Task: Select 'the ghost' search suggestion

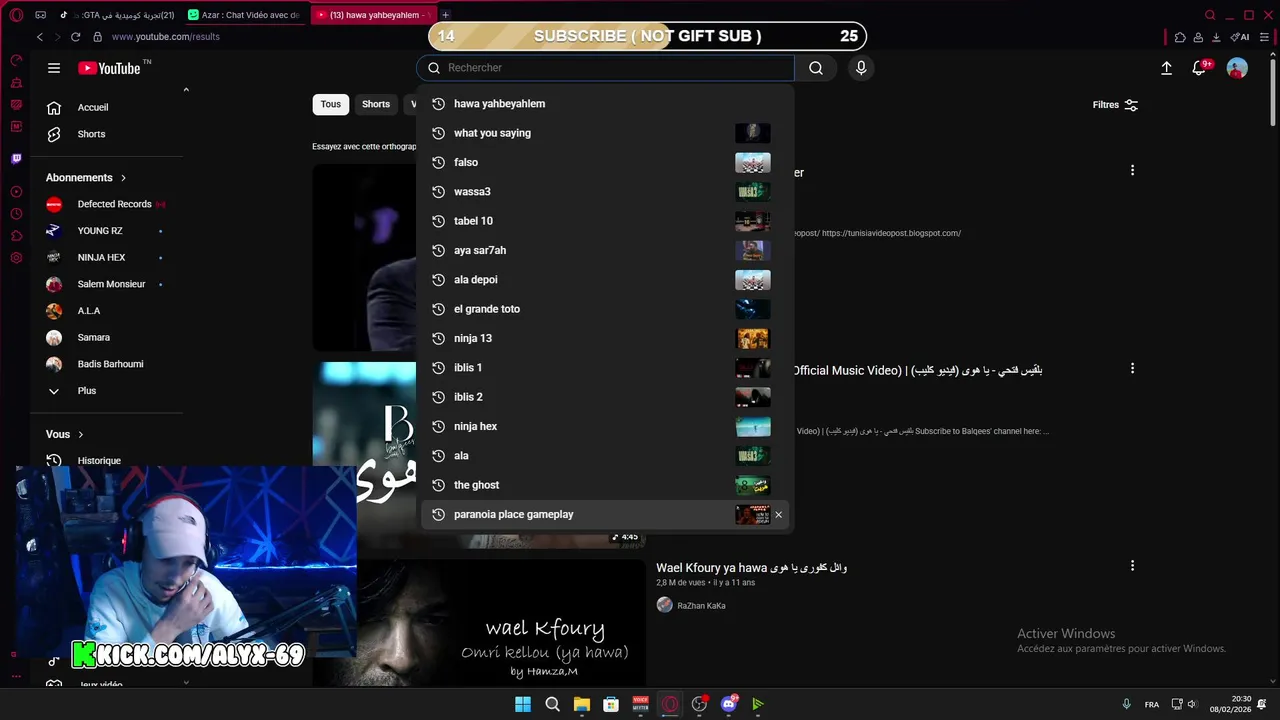Action: pyautogui.click(x=605, y=485)
